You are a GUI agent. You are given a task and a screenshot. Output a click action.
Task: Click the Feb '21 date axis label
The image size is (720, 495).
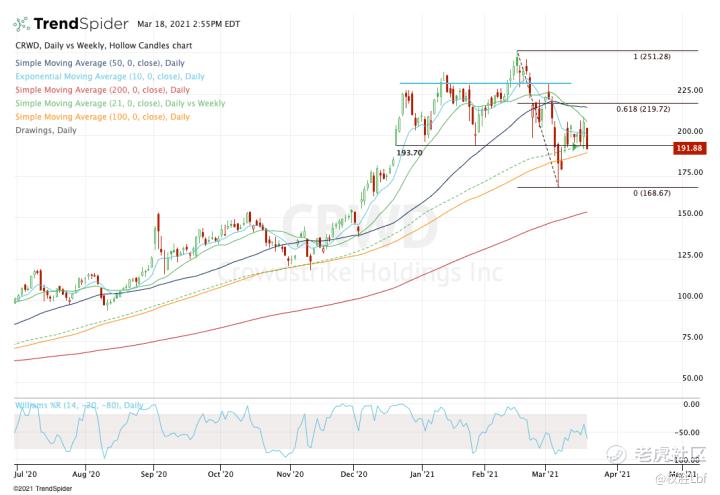click(x=485, y=474)
